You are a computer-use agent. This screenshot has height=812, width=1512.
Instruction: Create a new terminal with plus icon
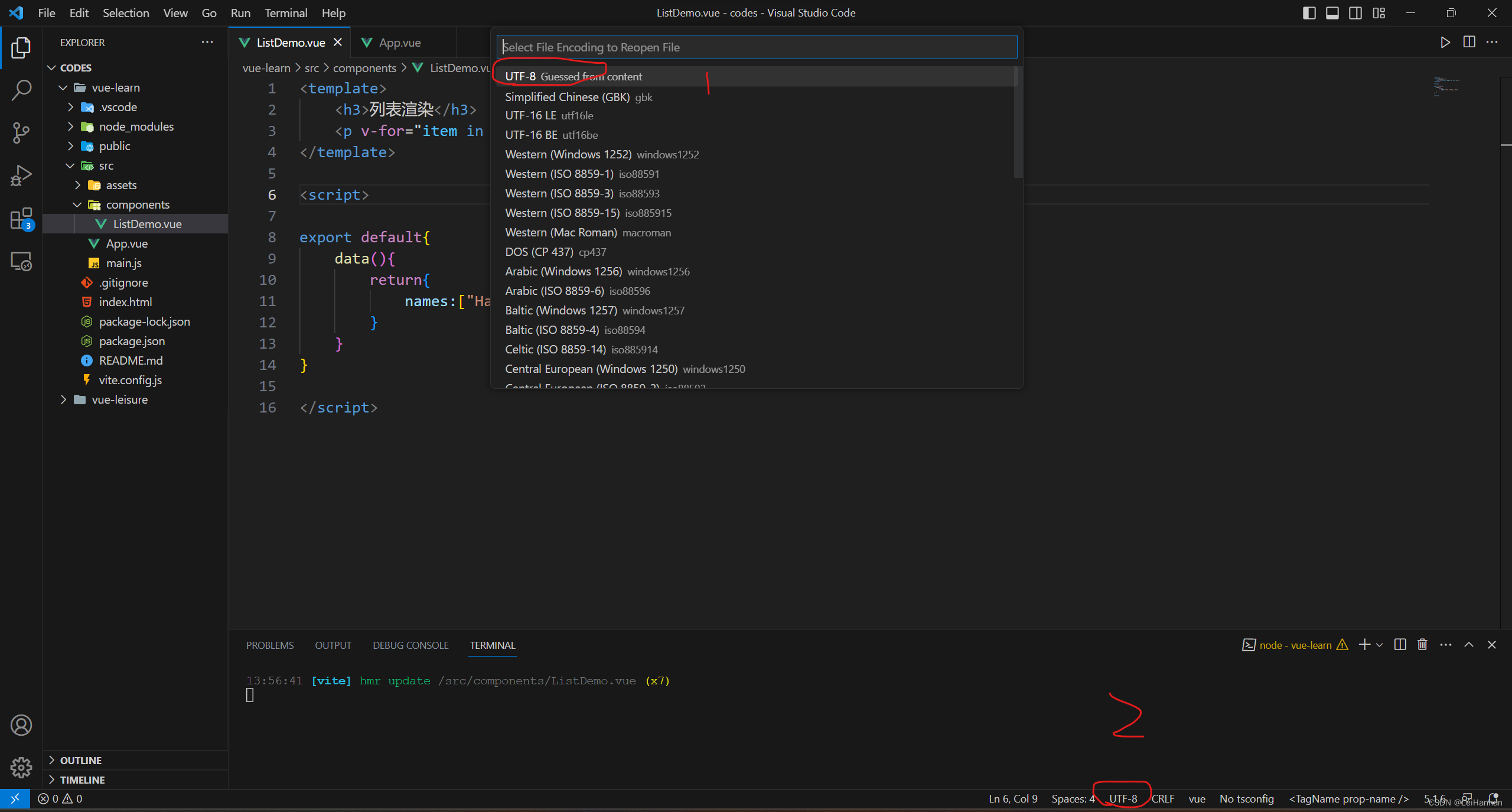(x=1364, y=645)
